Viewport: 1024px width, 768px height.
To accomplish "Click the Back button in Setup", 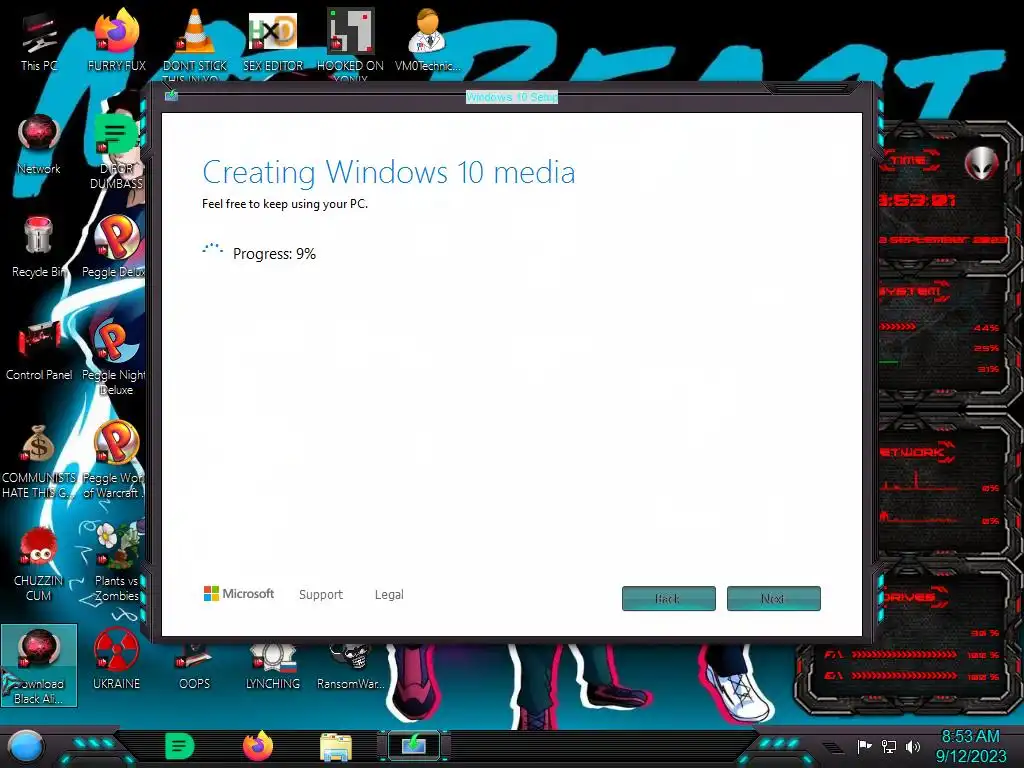I will pos(669,598).
